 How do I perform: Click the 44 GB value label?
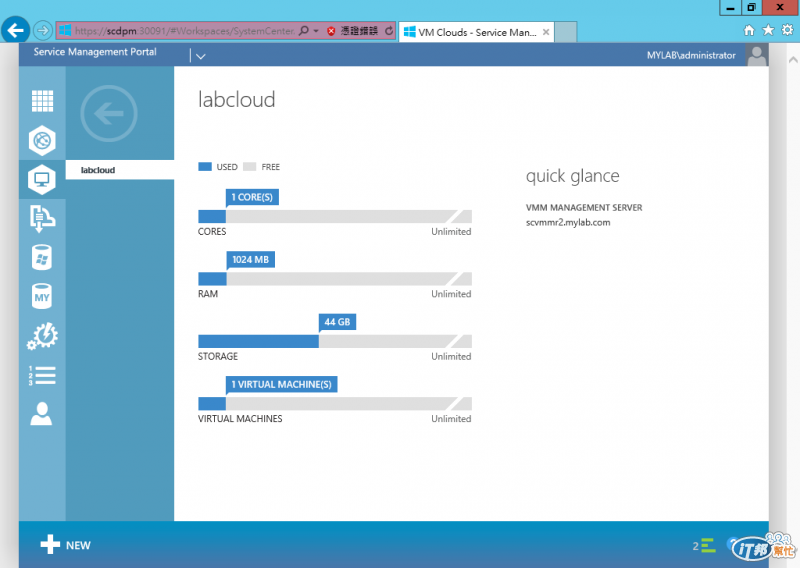(337, 322)
